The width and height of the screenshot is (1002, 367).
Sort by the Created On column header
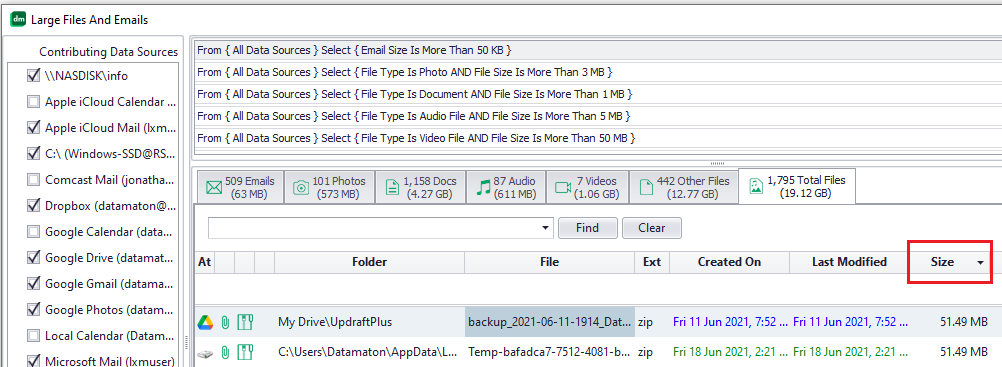(x=729, y=262)
